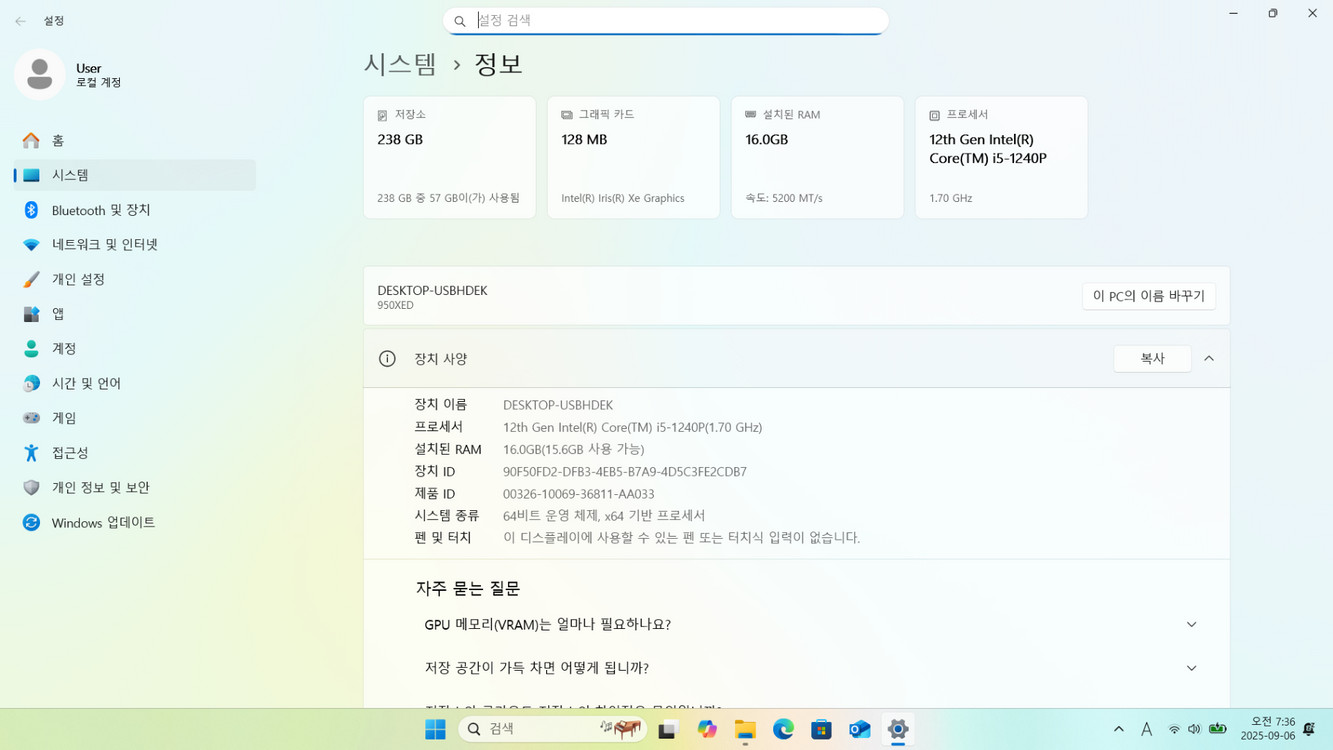Viewport: 1333px width, 750px height.
Task: Open Outlook from the taskbar
Action: tap(859, 729)
